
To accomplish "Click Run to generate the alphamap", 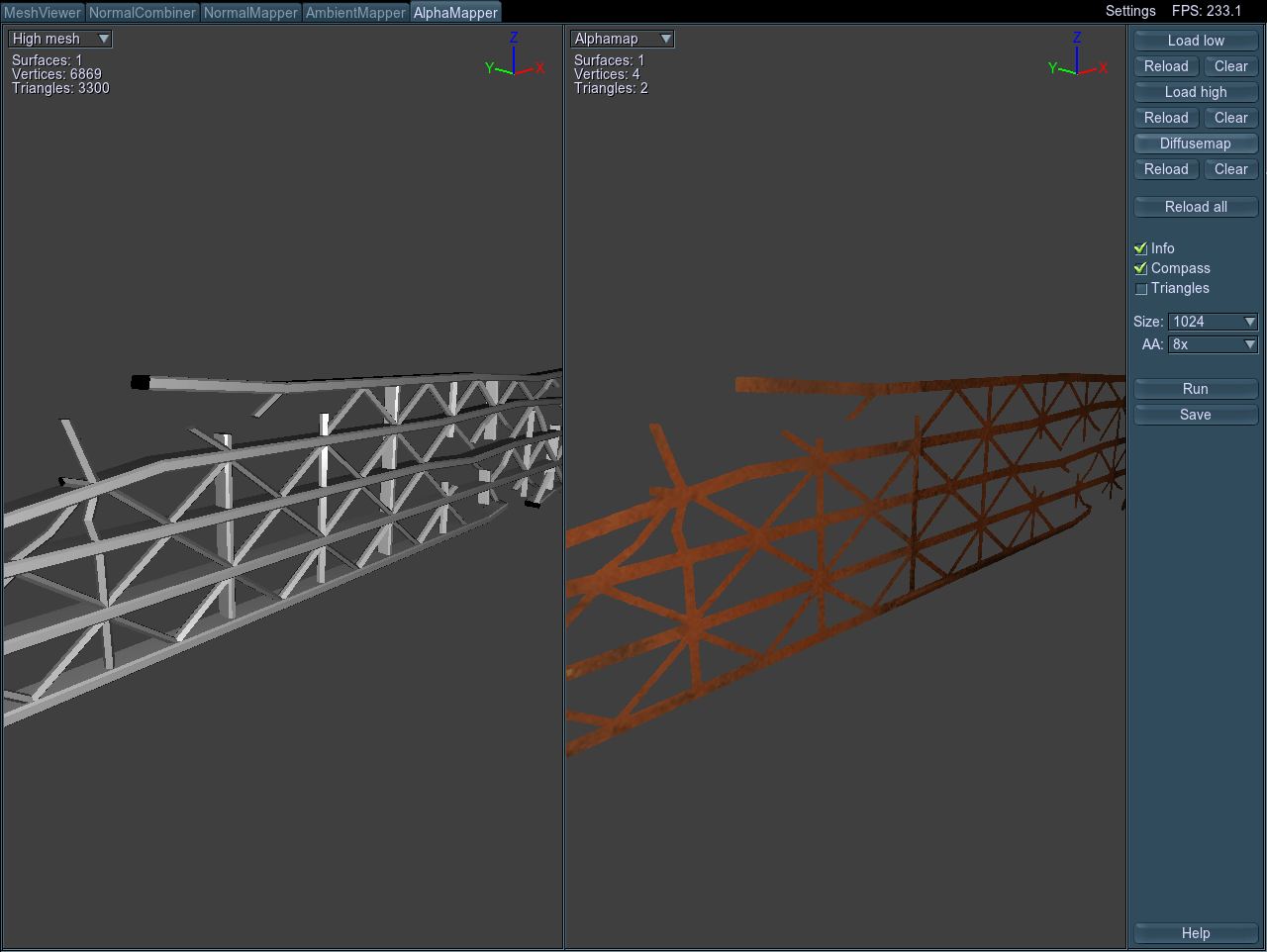I will click(1196, 389).
